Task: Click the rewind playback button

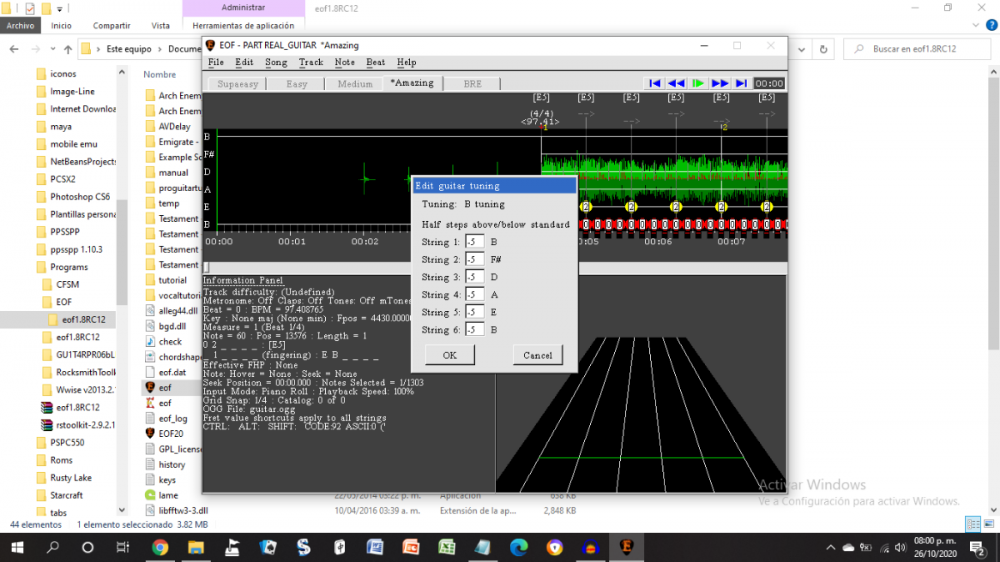Action: click(676, 84)
